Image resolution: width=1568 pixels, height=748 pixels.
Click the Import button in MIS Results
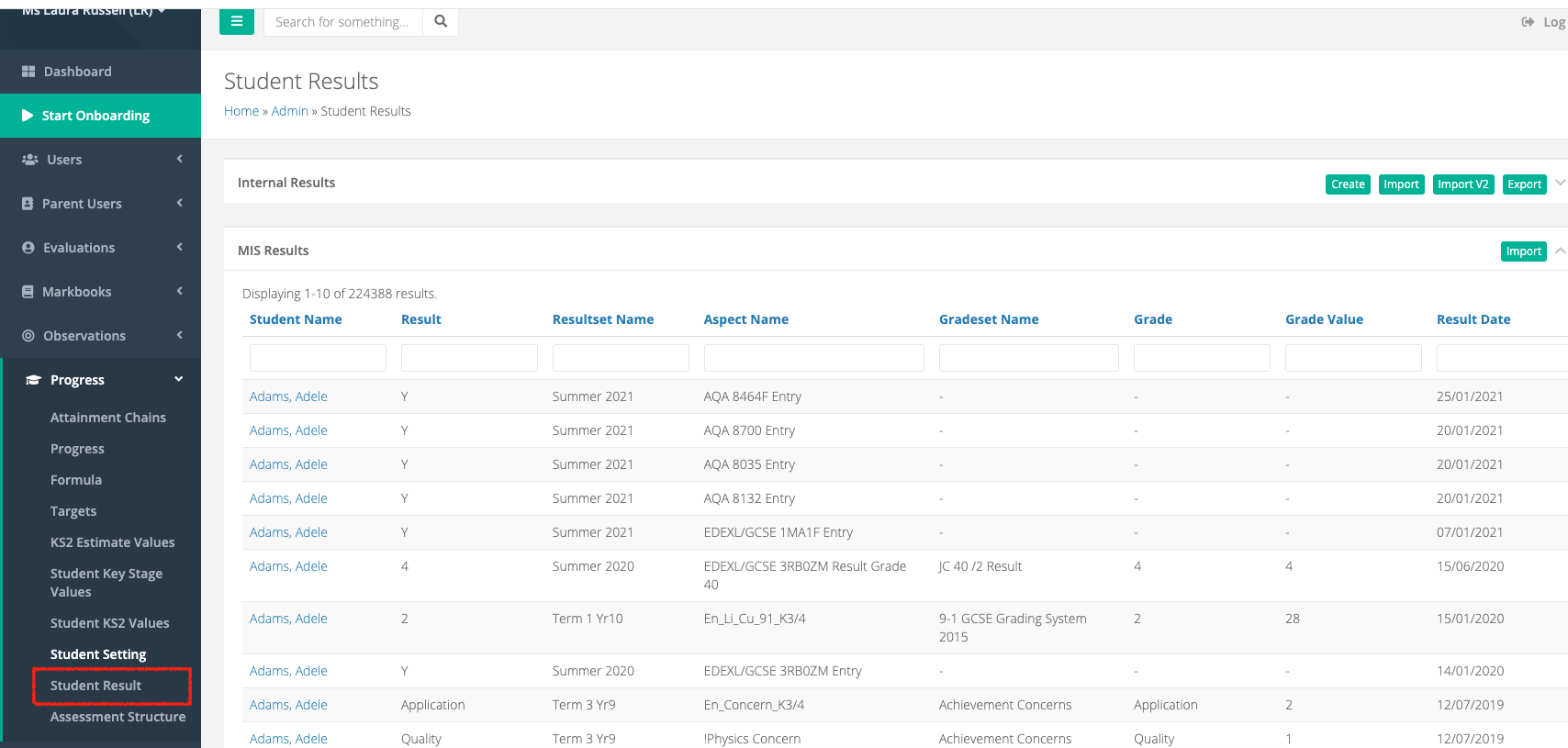[1524, 251]
